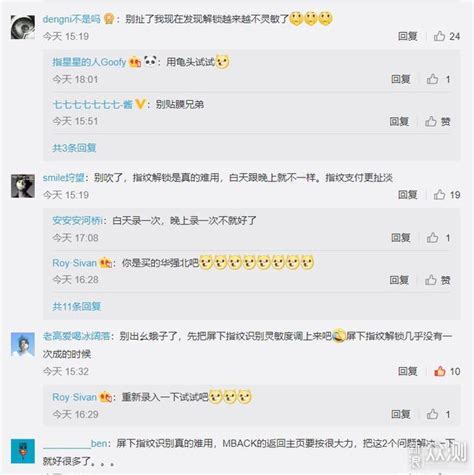Expand all 11 replies (共11条回复)

point(76,306)
